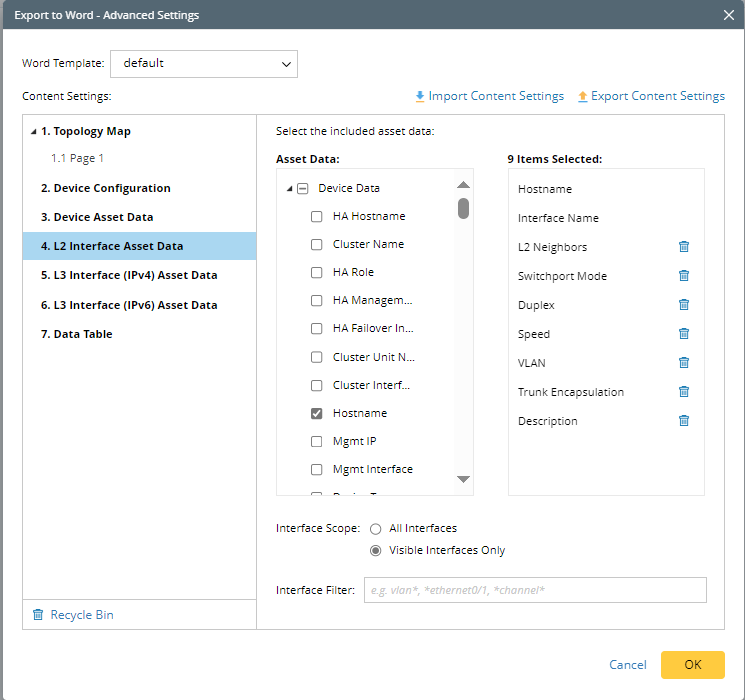Click the Asset Data scrollbar thumb
This screenshot has height=700, width=745.
click(463, 208)
